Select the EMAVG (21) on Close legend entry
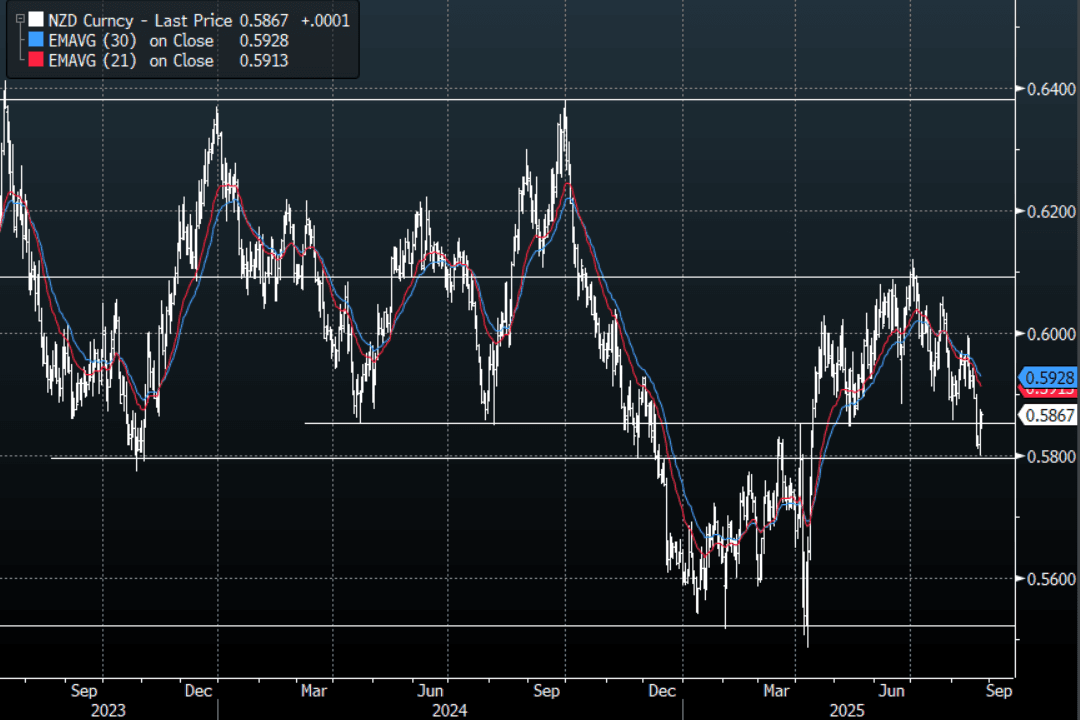This screenshot has height=720, width=1080. pos(130,61)
